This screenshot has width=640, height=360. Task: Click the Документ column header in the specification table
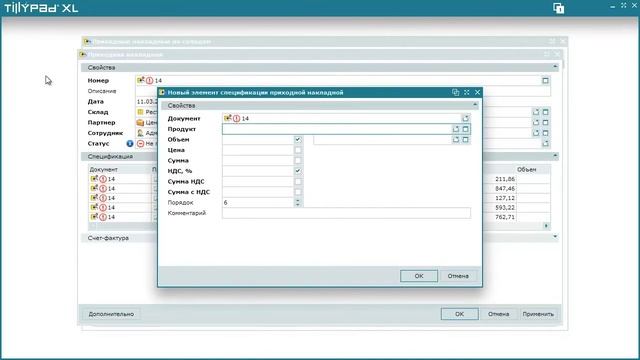[120, 169]
